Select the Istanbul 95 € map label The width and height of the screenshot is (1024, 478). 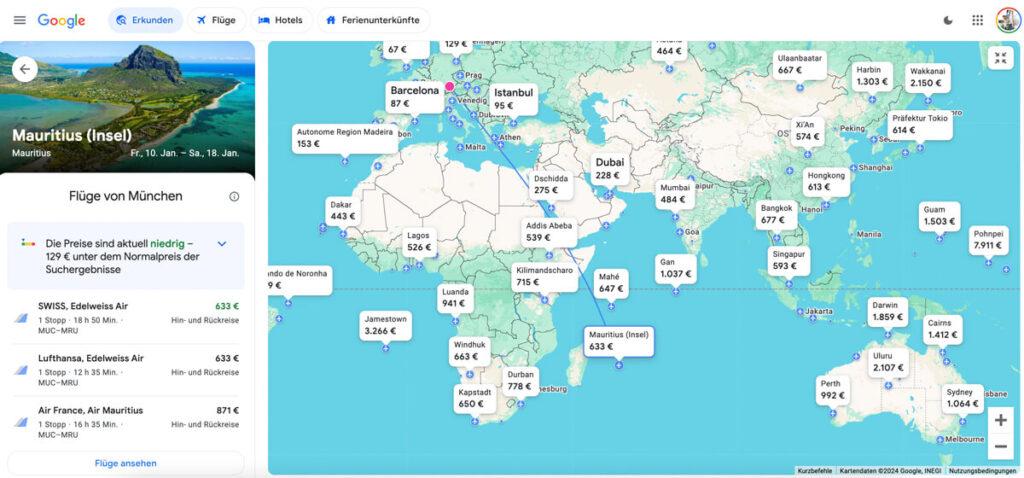click(x=513, y=99)
